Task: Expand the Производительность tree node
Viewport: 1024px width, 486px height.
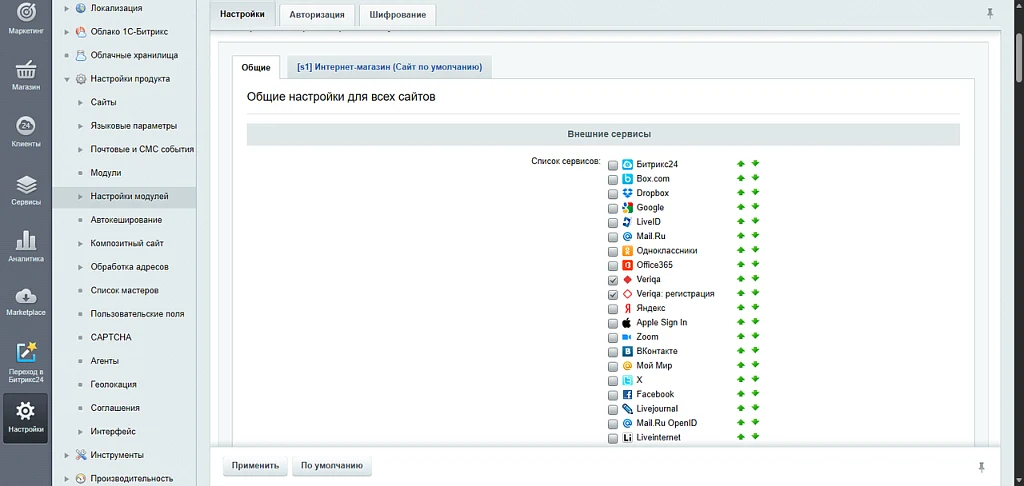Action: (66, 479)
